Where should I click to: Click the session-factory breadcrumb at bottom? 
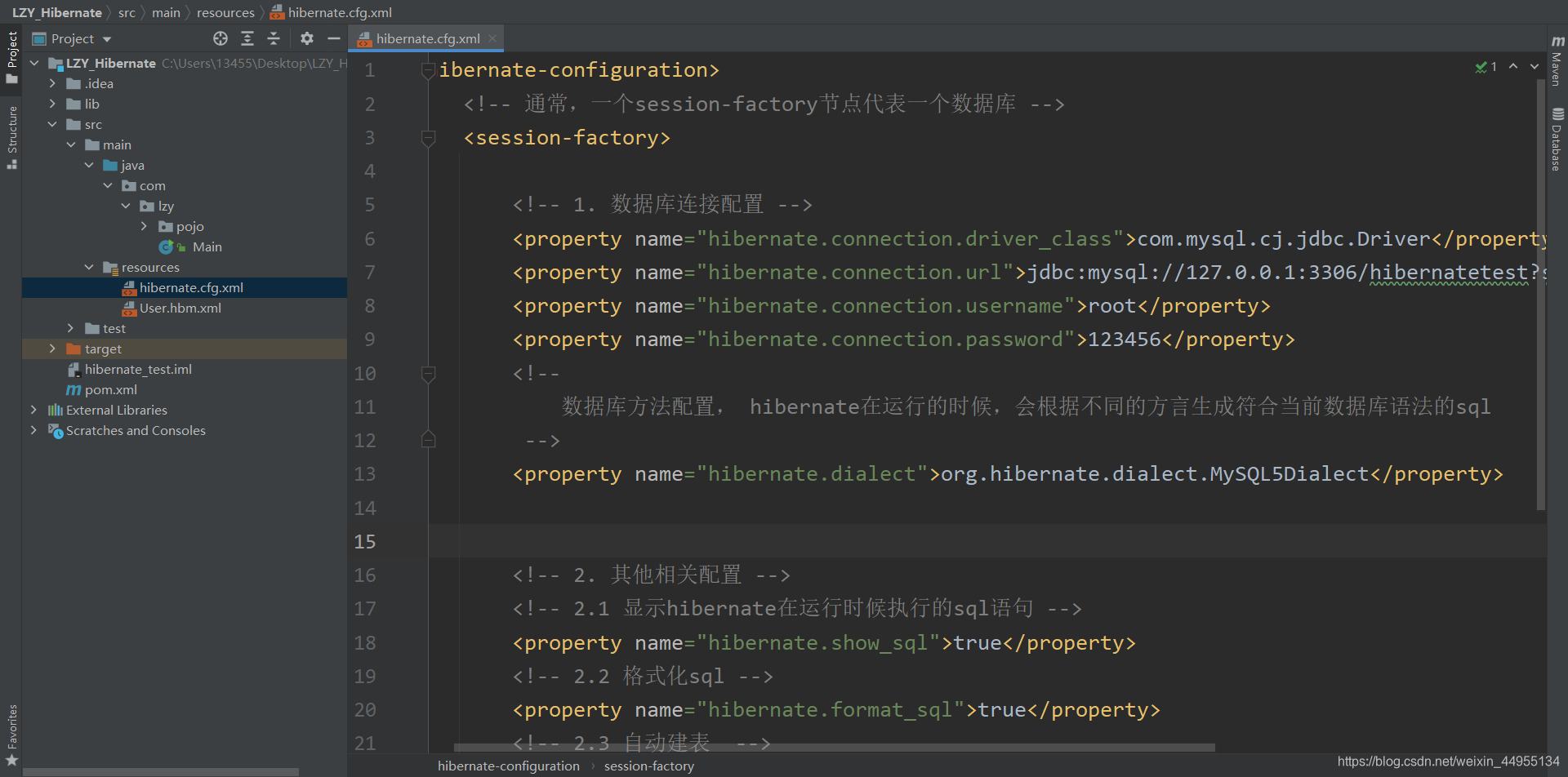(649, 766)
